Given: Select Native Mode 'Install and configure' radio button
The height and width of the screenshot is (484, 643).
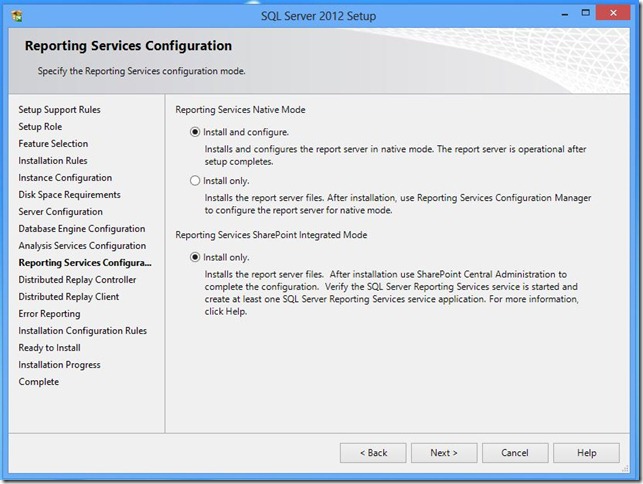Looking at the screenshot, I should 195,132.
